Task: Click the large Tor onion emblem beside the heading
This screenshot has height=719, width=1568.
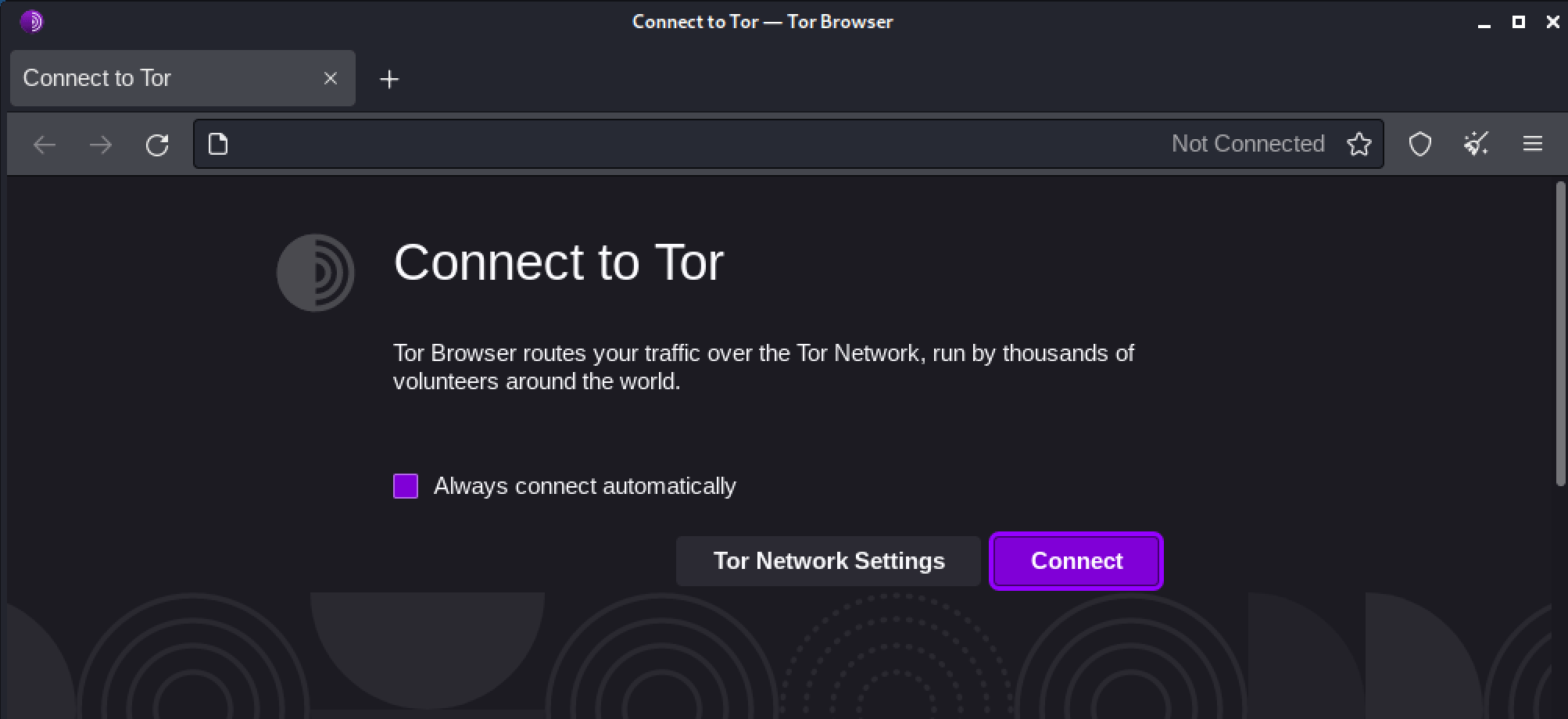Action: 315,272
